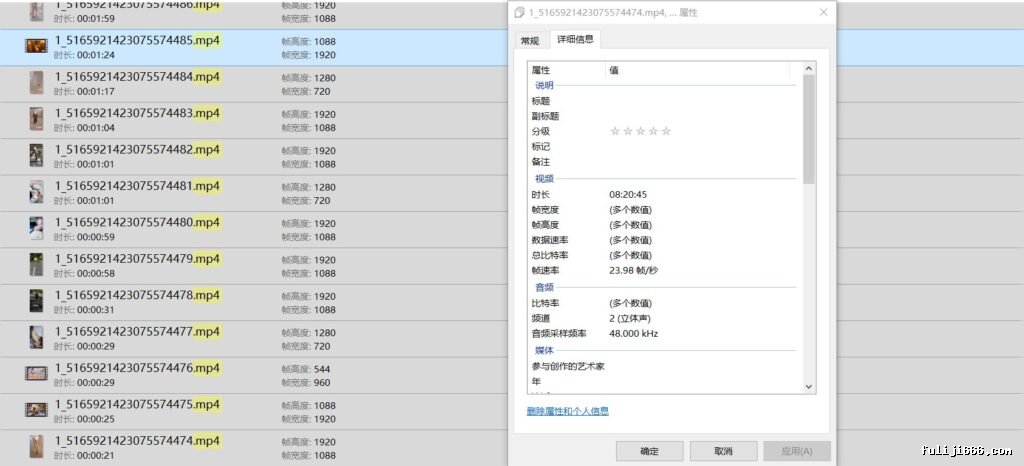Select file 1_5165921423075574484.mp4
The width and height of the screenshot is (1024, 466).
tap(255, 84)
